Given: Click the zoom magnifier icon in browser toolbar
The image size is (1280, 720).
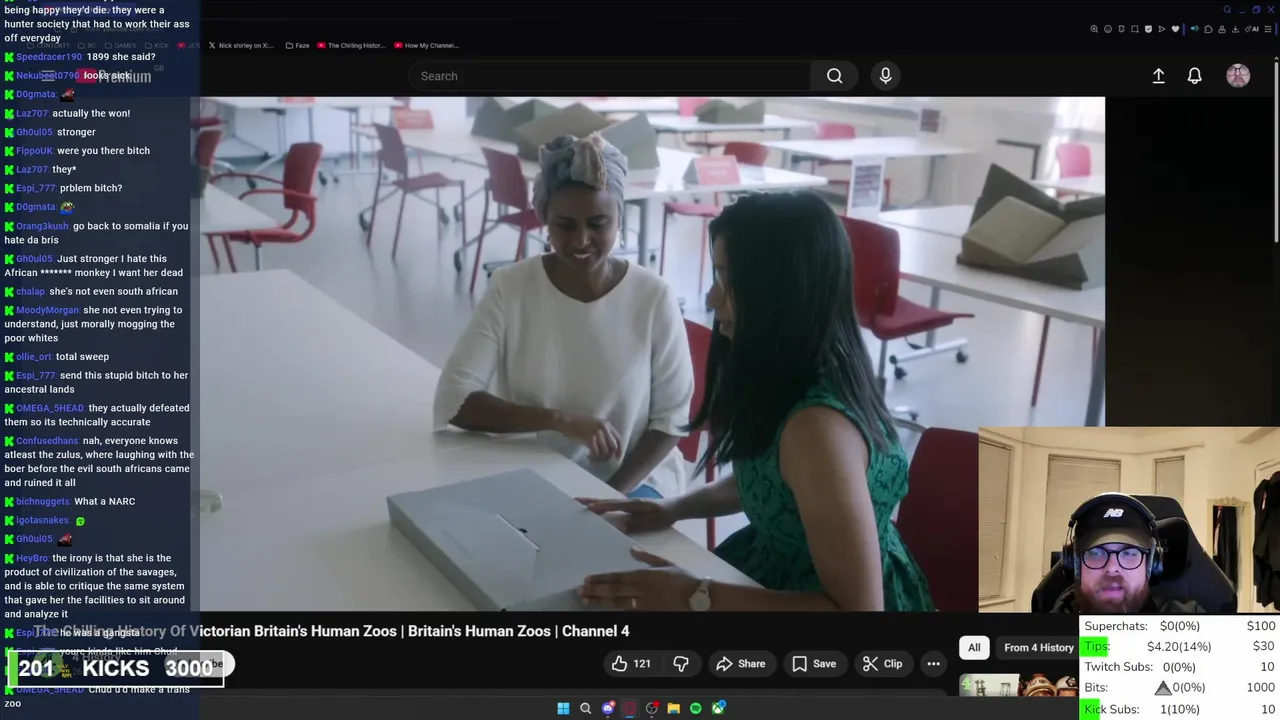Looking at the screenshot, I should coord(1094,29).
